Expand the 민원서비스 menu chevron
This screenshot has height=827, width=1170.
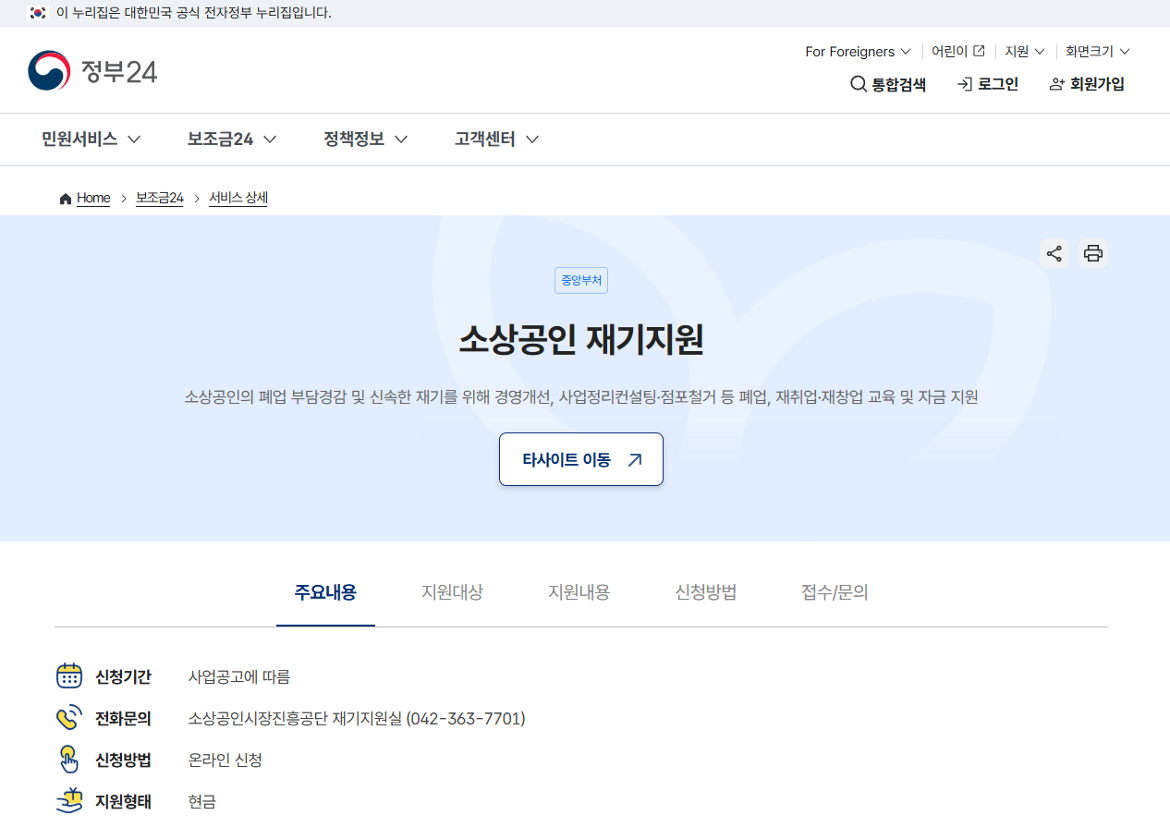click(136, 139)
